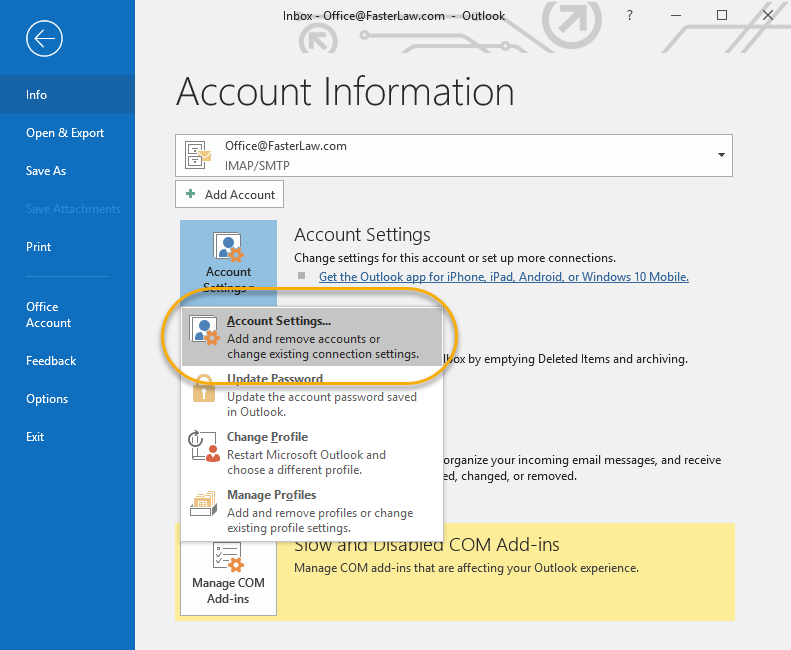Click the Slow and Disabled COM Add-ins heading

point(427,545)
